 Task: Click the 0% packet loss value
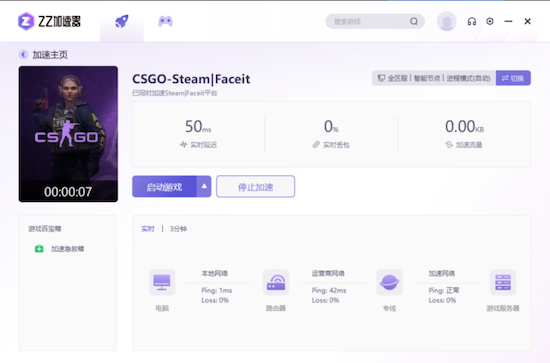[331, 126]
